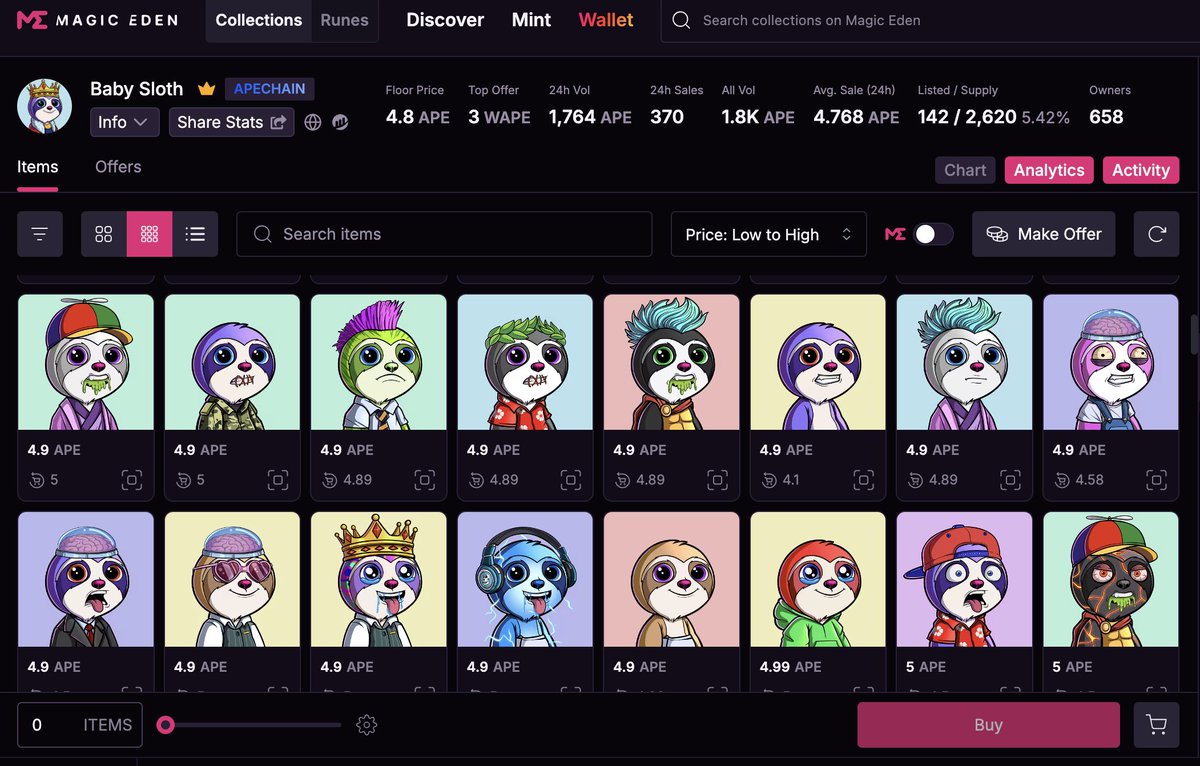The width and height of the screenshot is (1200, 766).
Task: Click the '4.99 APE' price text
Action: coord(790,667)
